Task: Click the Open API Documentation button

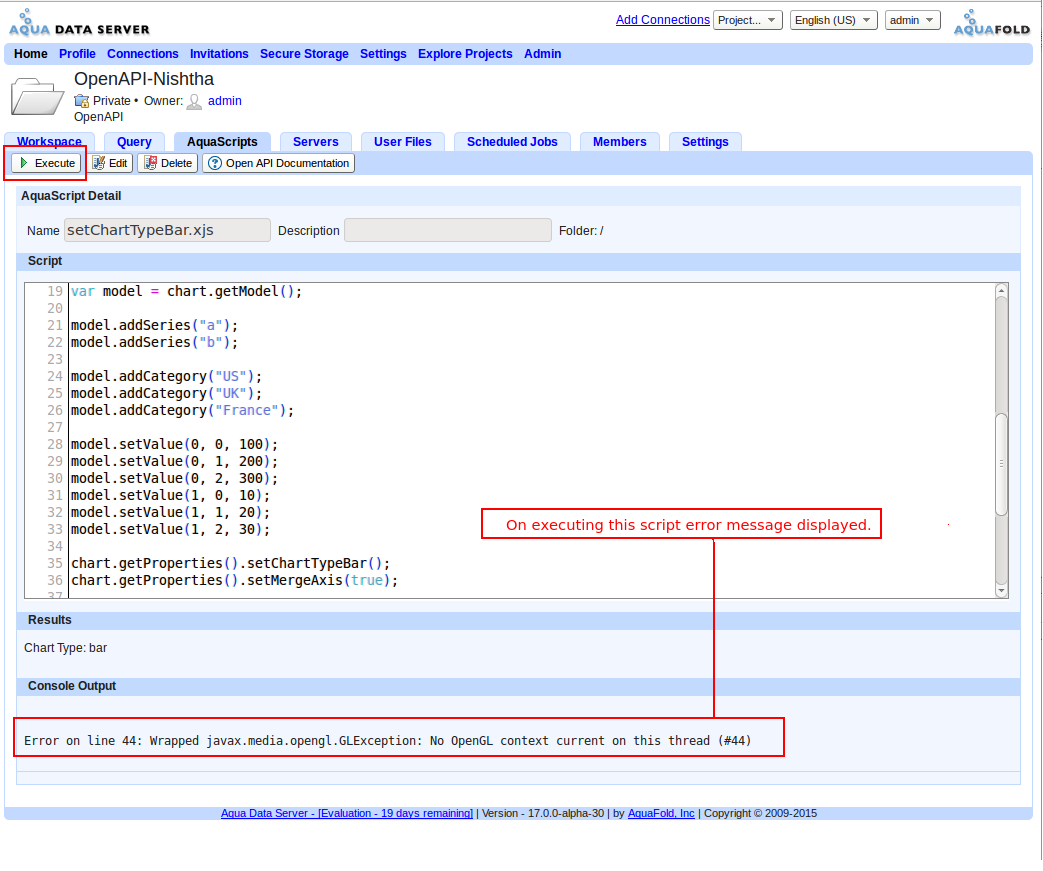Action: [x=279, y=163]
